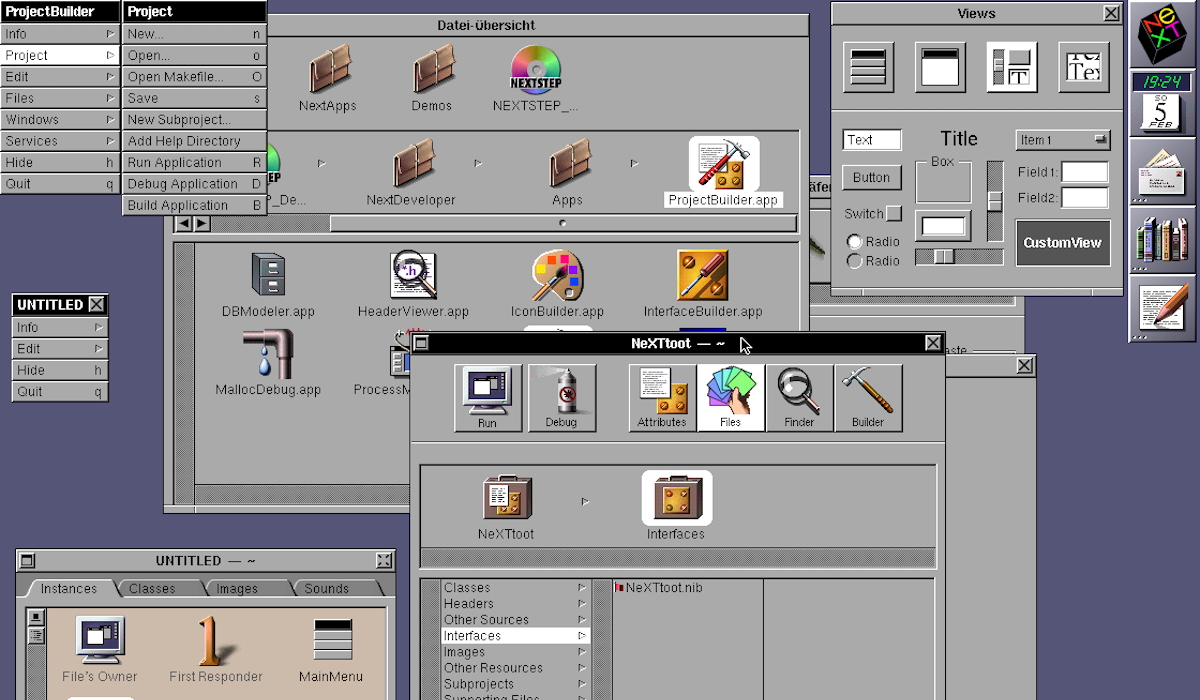Expand Other Sources category
The height and width of the screenshot is (700, 1200).
pos(516,620)
